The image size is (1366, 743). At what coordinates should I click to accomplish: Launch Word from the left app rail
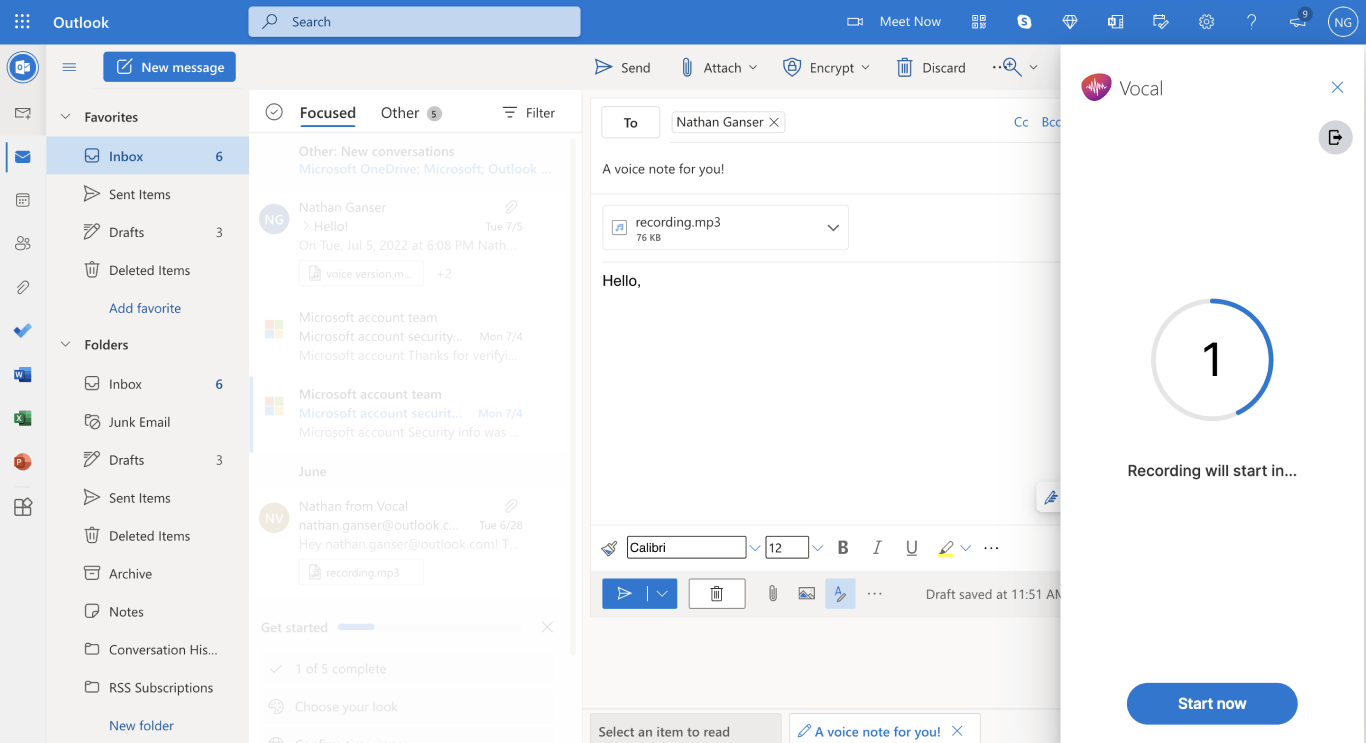[x=22, y=374]
